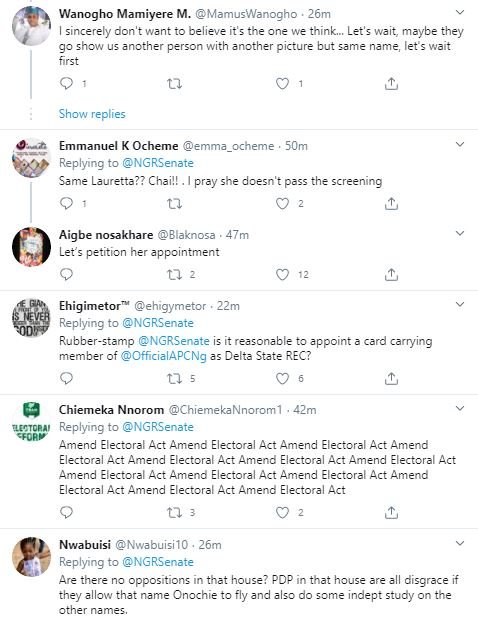Viewport: 478px width, 620px height.
Task: Open Nwabuisi's profile picture
Action: click(32, 556)
